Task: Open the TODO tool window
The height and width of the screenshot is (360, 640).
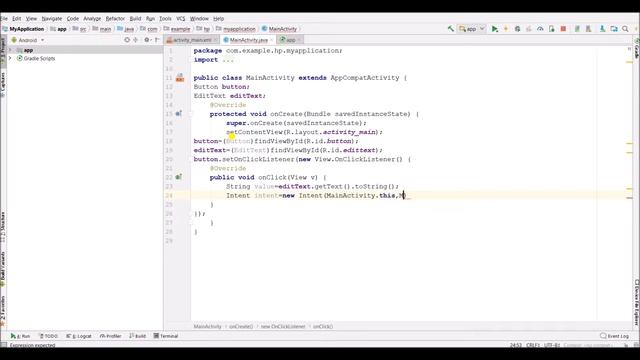Action: point(48,336)
